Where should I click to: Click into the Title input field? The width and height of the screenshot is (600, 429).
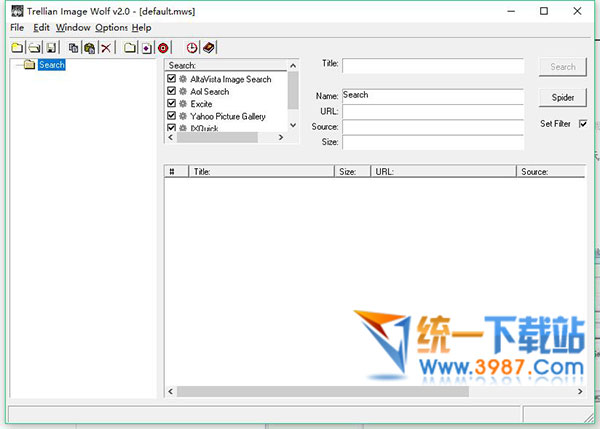(x=433, y=65)
